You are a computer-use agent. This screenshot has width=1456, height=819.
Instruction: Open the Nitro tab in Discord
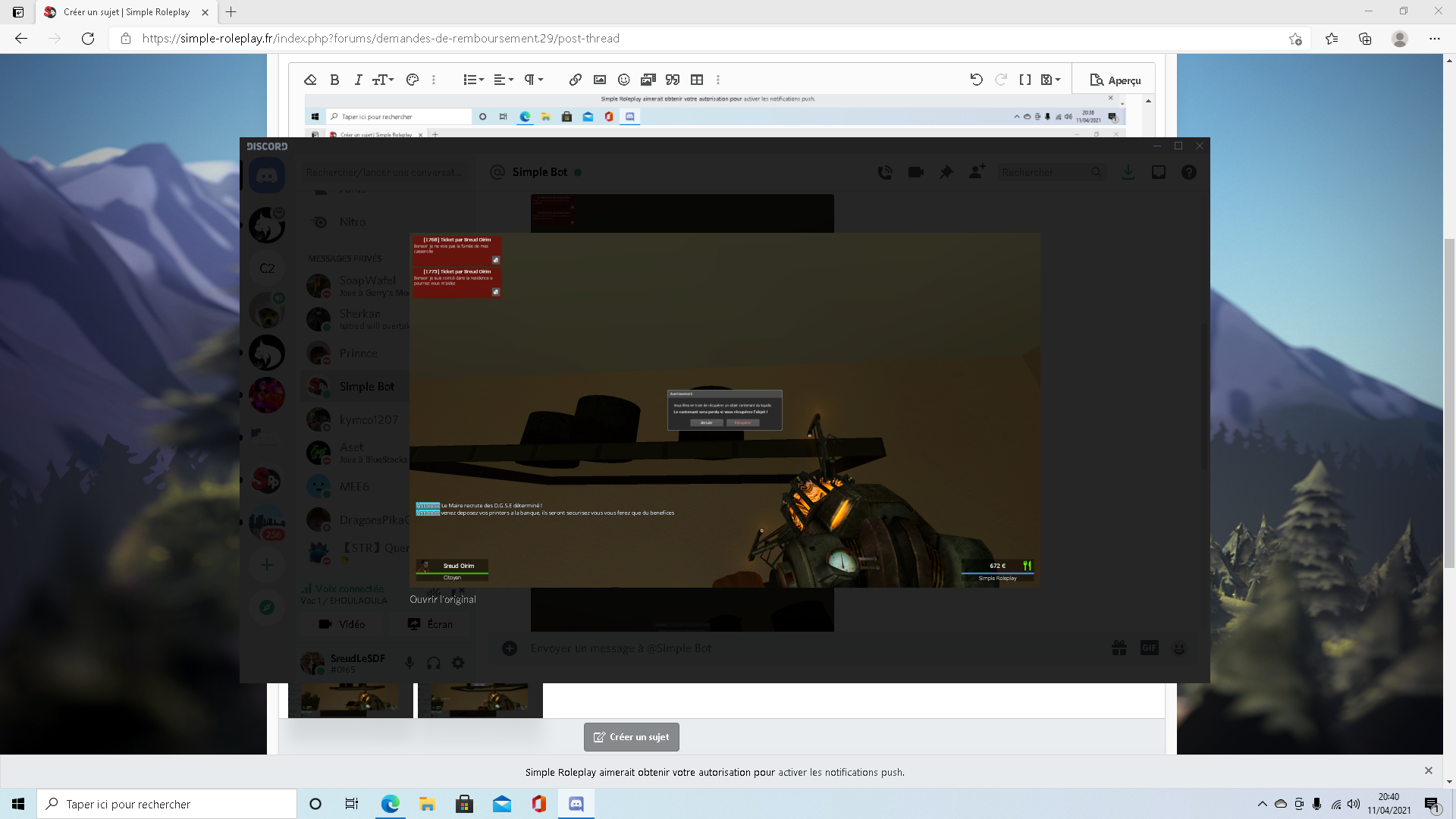[353, 222]
